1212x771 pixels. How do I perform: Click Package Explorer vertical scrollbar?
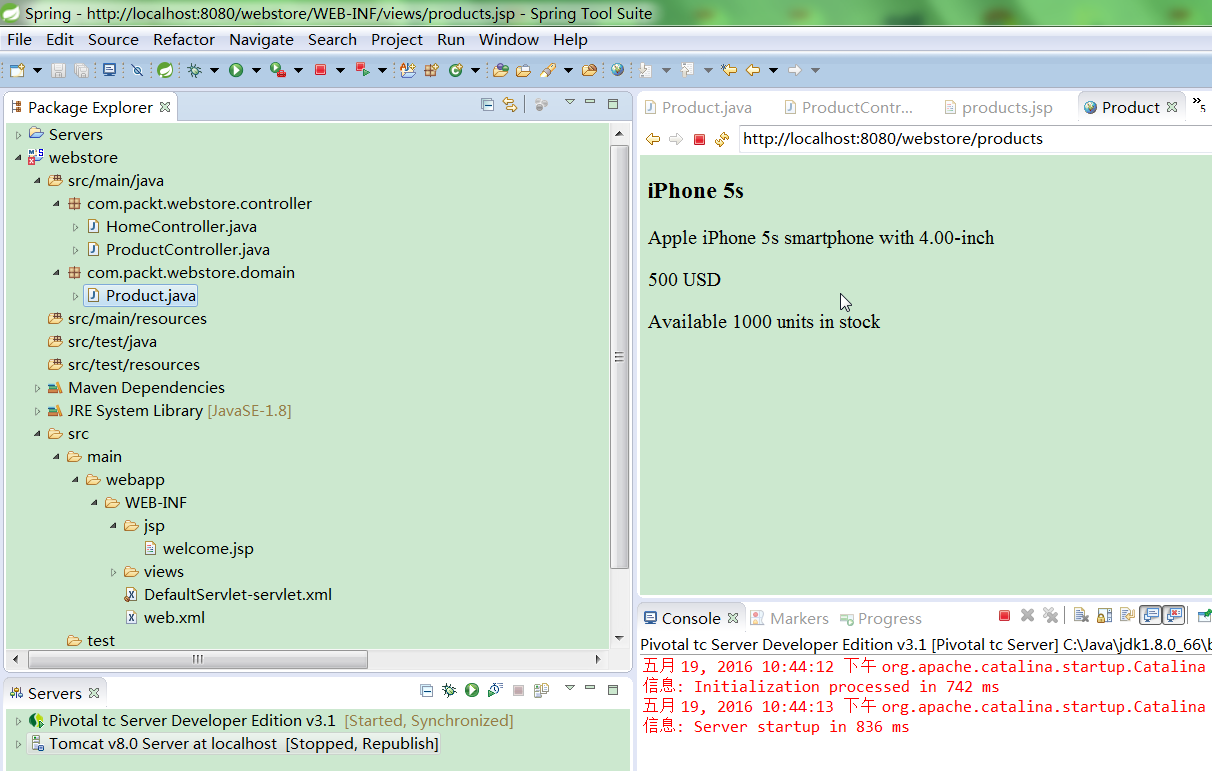coord(619,356)
